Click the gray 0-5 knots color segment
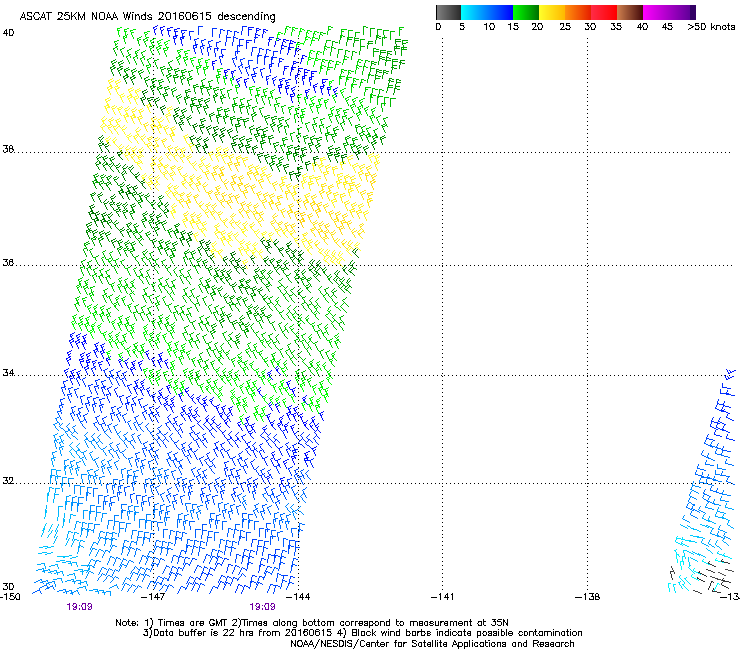740x650 pixels. (x=448, y=12)
